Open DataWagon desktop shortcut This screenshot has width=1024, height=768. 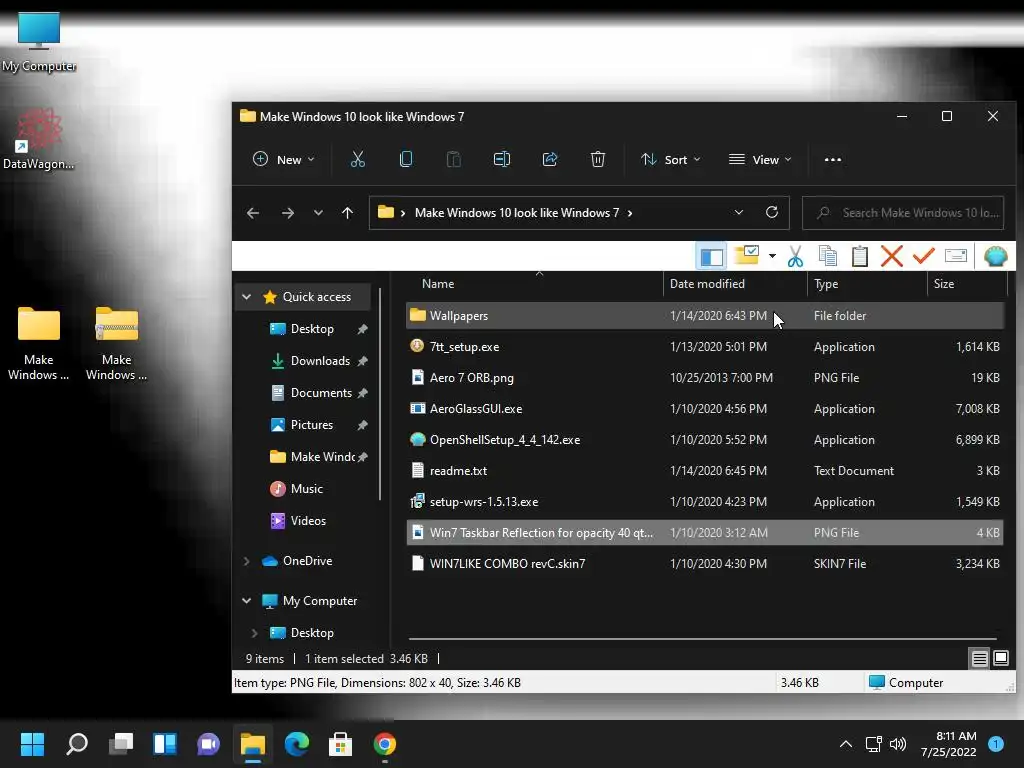pyautogui.click(x=38, y=139)
